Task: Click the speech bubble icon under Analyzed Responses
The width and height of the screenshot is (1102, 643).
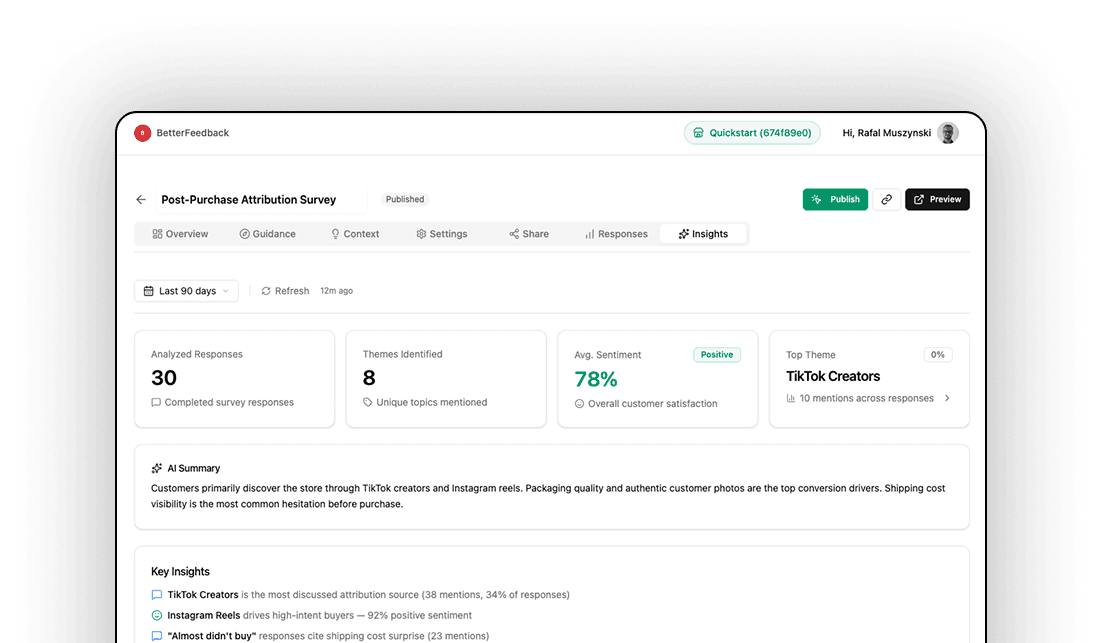Action: [x=156, y=403]
